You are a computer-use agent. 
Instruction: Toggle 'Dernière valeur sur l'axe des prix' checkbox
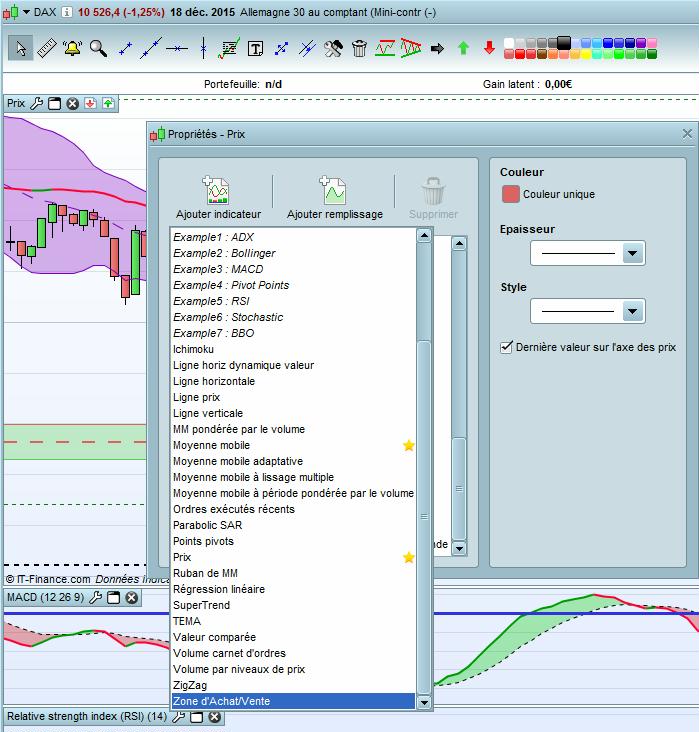tap(506, 347)
